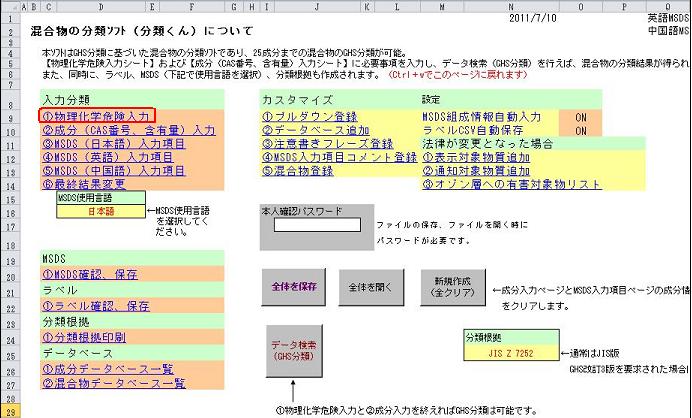Click the 2011/7/10 date cell
692x418 pixels.
[533, 18]
